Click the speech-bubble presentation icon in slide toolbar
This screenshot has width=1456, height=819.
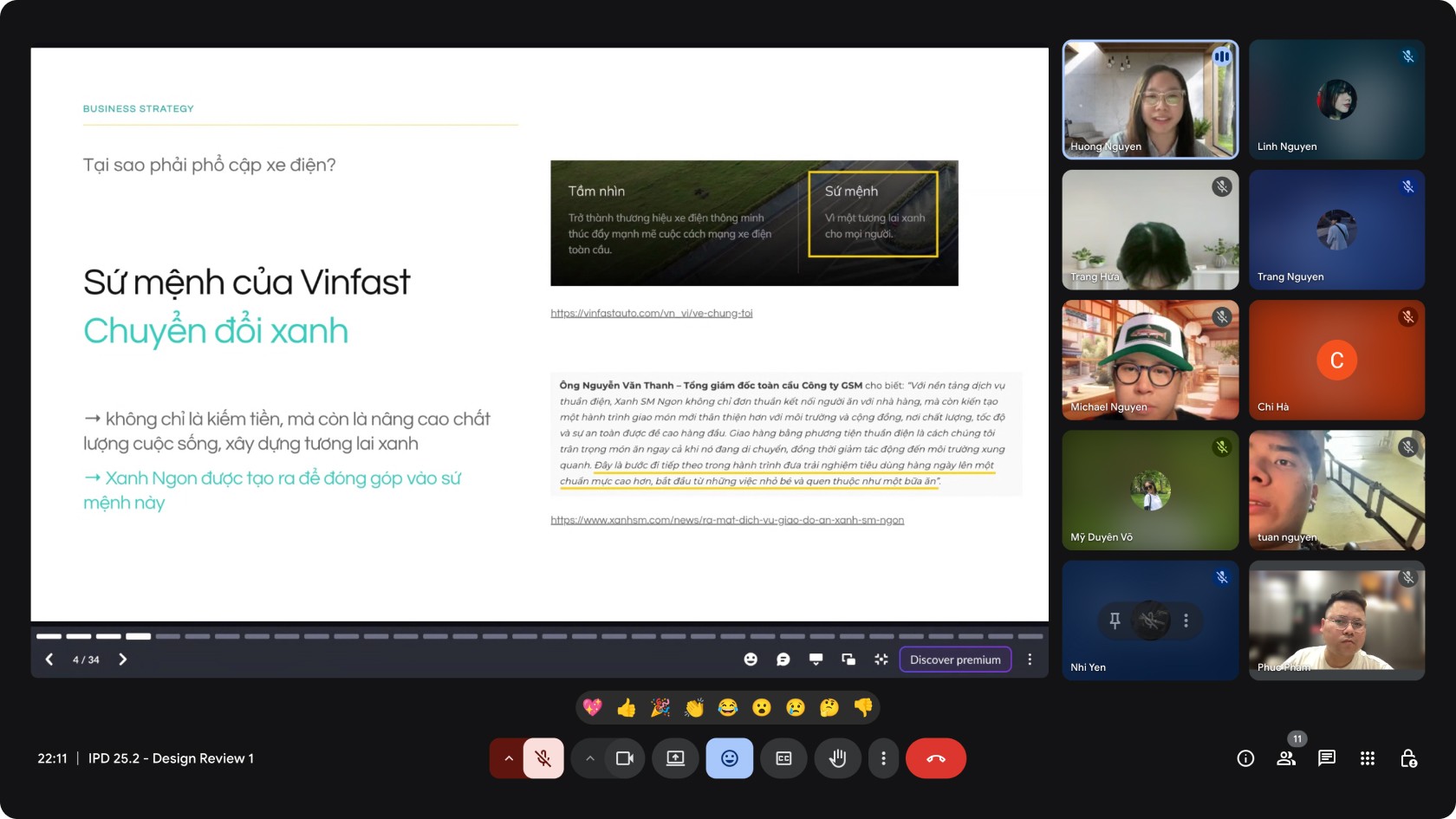point(816,660)
